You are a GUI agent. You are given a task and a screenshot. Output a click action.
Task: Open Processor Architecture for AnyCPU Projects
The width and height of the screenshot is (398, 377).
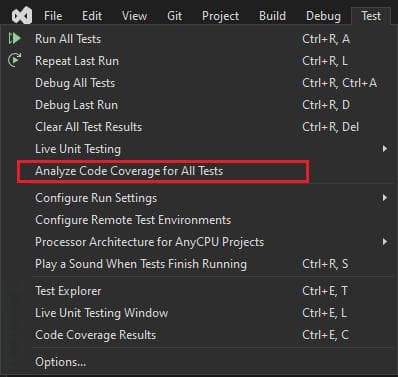point(149,242)
